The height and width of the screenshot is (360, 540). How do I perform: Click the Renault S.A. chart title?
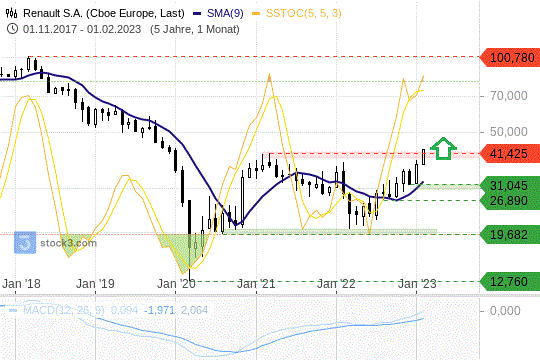[x=104, y=13]
